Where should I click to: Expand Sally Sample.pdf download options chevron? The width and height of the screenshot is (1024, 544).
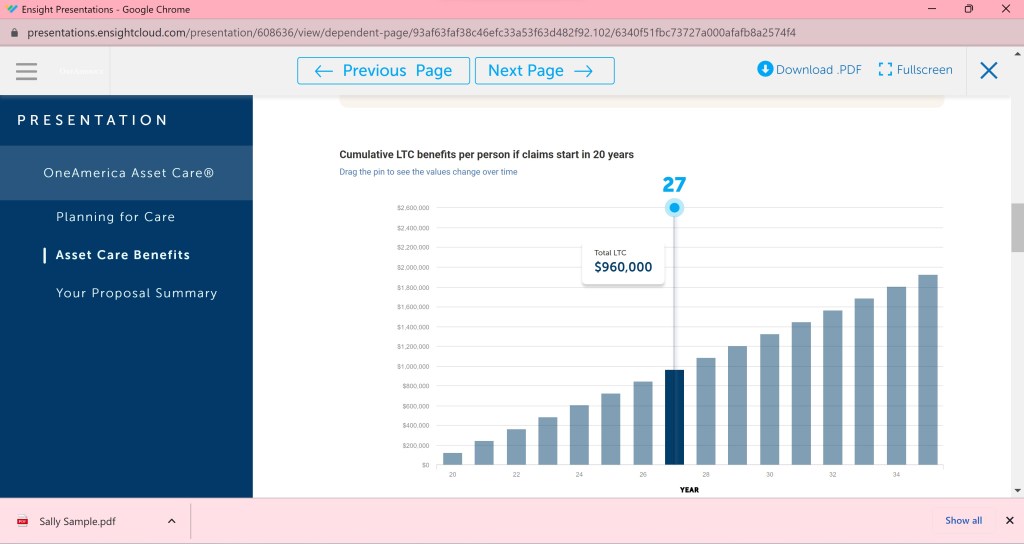171,521
